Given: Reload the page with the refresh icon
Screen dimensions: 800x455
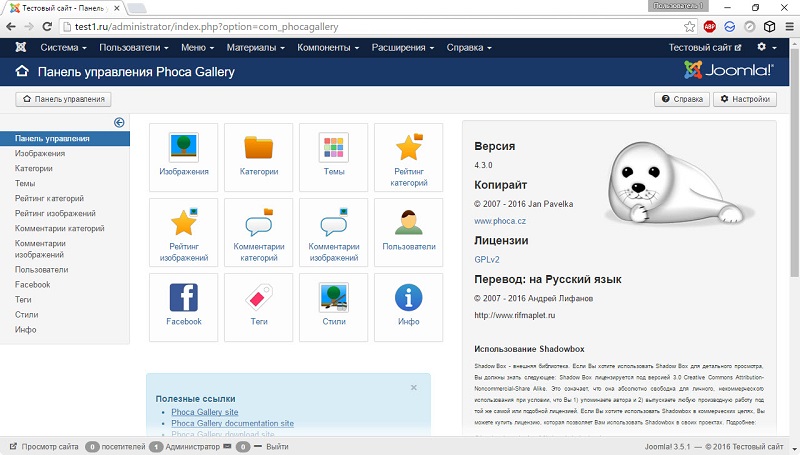Looking at the screenshot, I should pyautogui.click(x=47, y=27).
